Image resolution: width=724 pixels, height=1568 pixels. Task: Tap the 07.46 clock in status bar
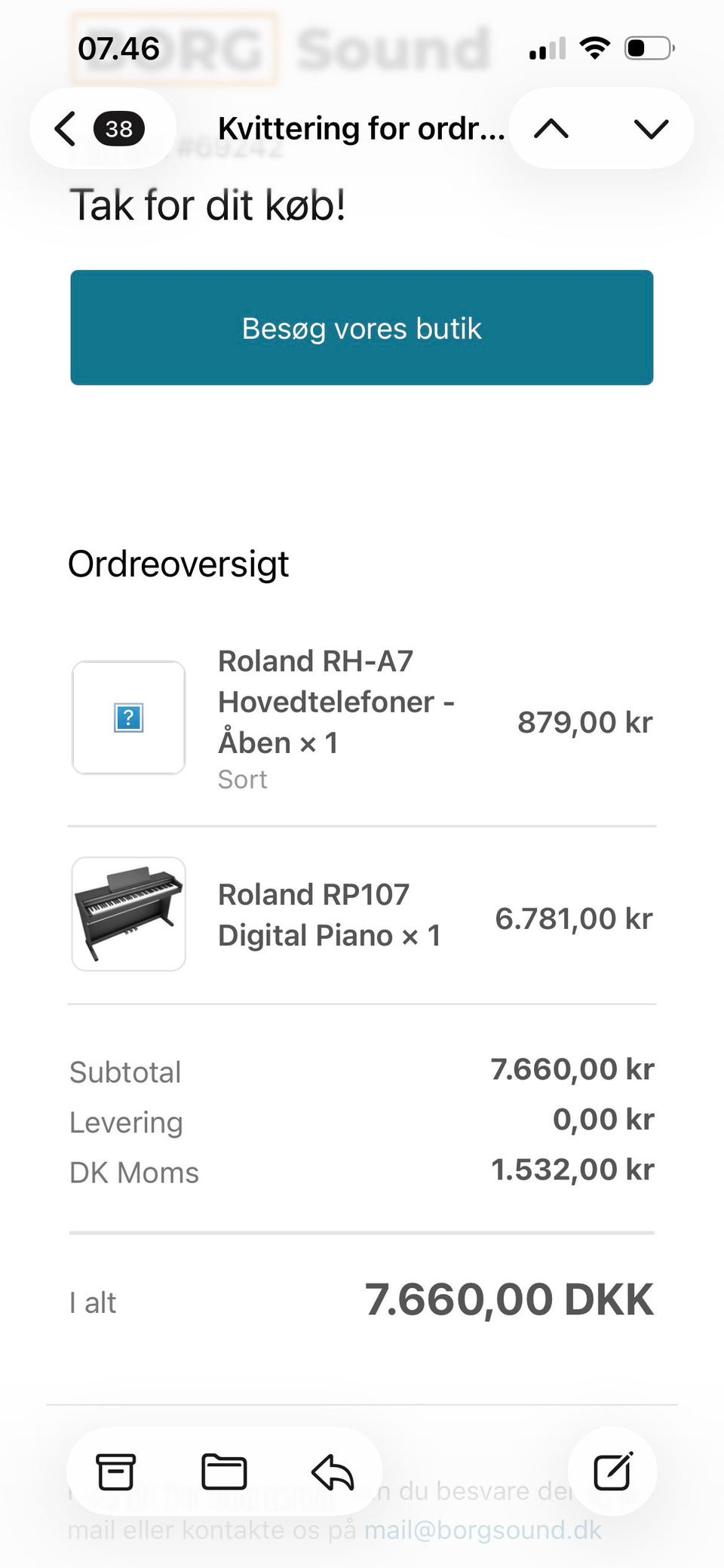click(118, 49)
